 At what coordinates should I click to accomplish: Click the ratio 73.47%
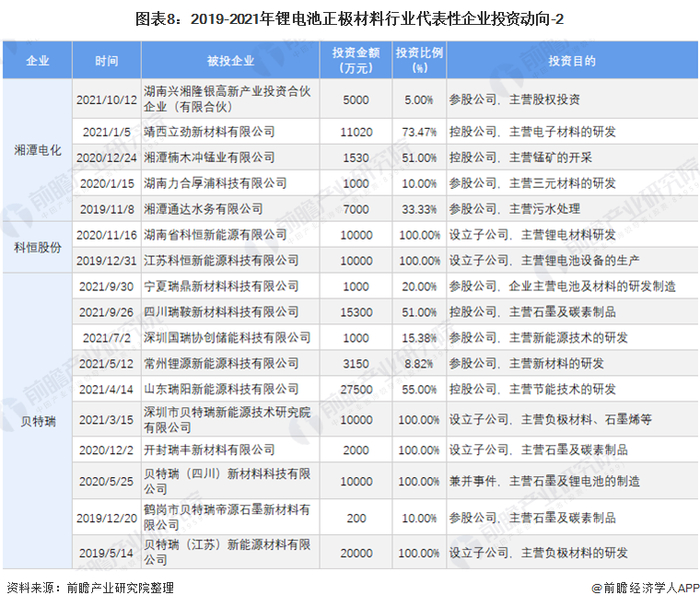pos(419,132)
